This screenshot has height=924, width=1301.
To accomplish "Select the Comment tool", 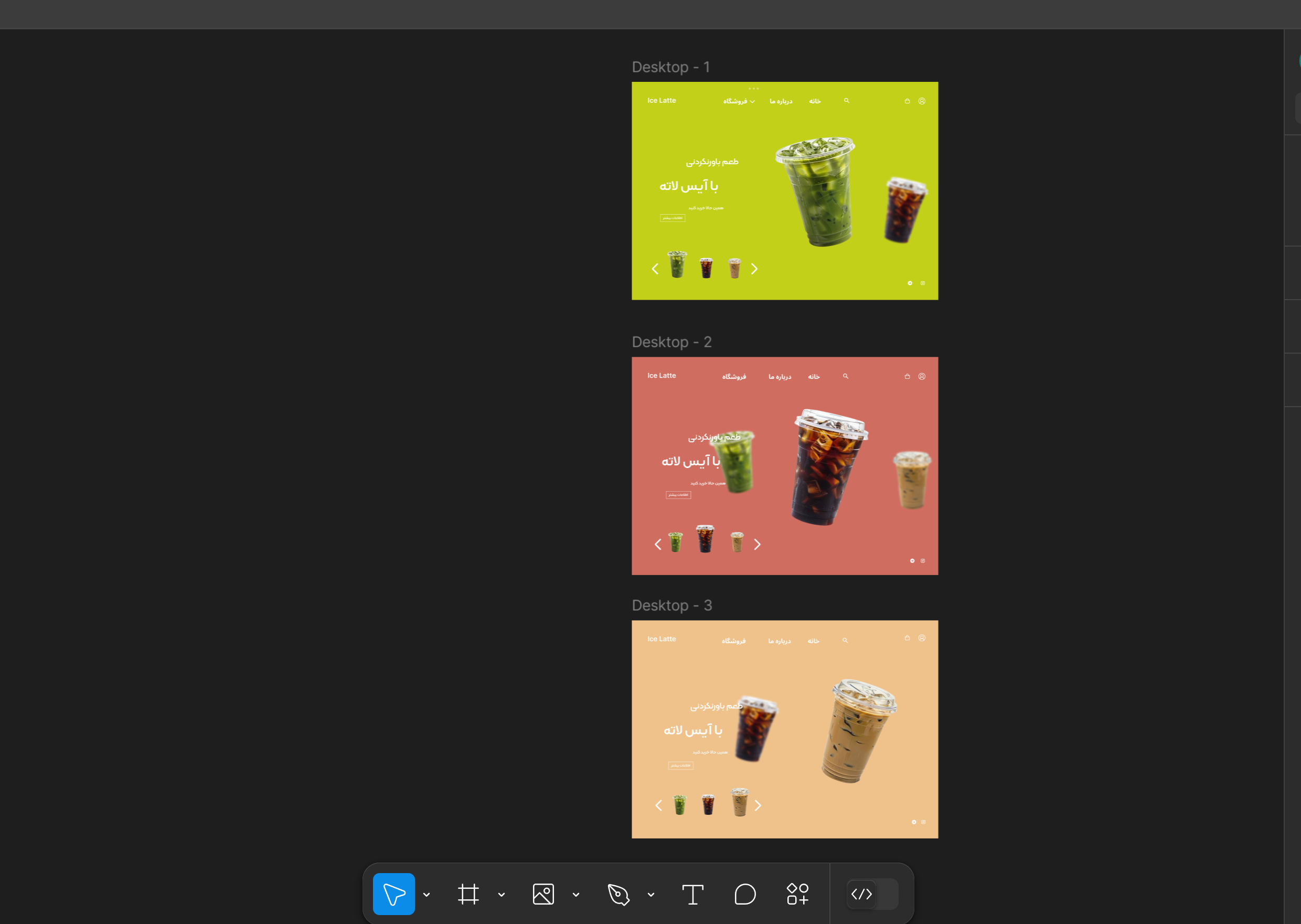I will [x=744, y=894].
